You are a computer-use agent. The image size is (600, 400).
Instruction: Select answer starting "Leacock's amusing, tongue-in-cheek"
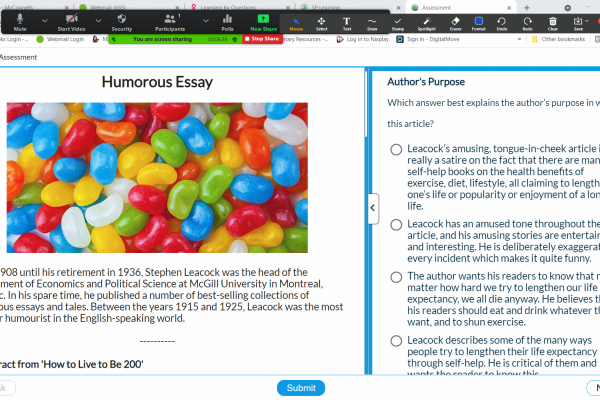click(396, 149)
